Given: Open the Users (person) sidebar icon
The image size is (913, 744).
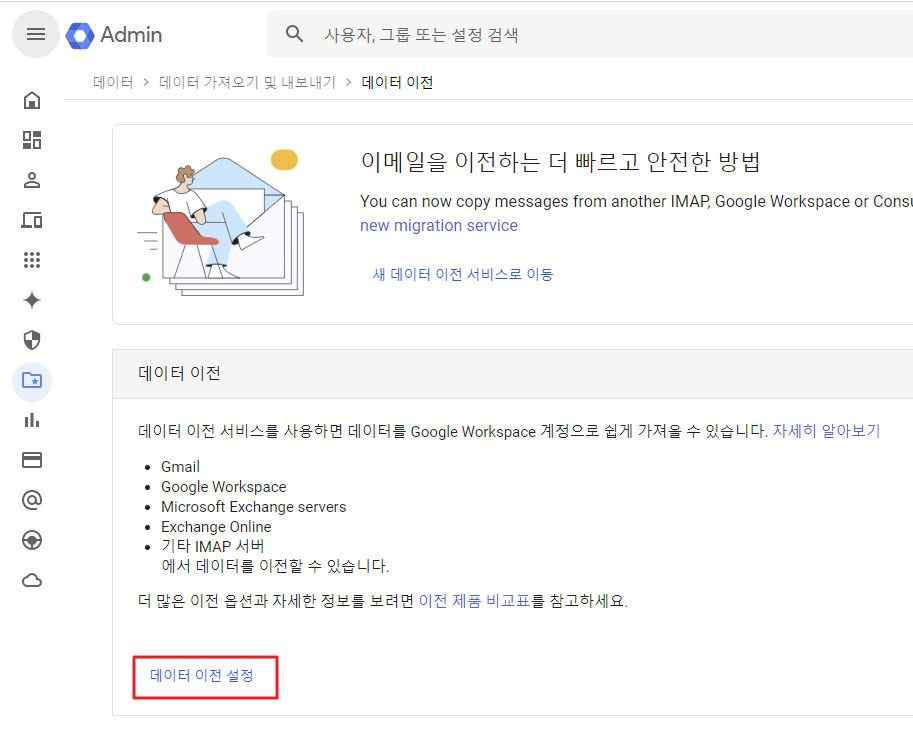Looking at the screenshot, I should point(32,180).
